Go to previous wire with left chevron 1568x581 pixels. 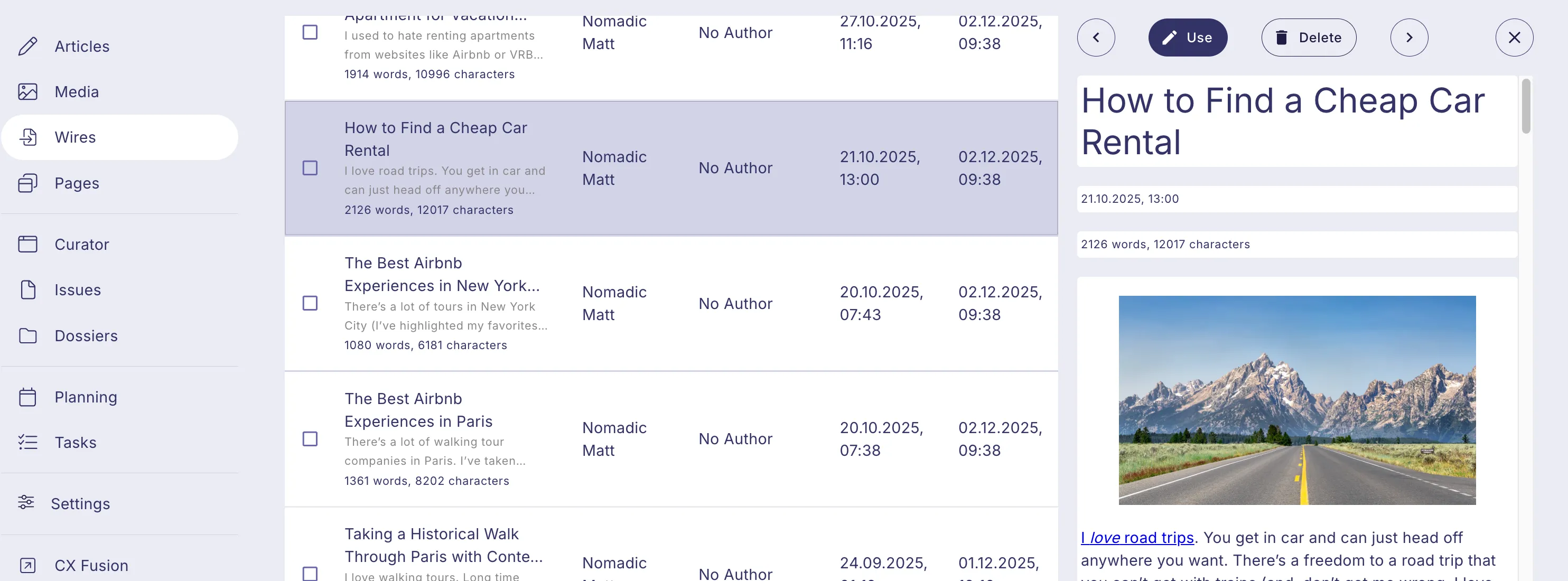(x=1096, y=38)
